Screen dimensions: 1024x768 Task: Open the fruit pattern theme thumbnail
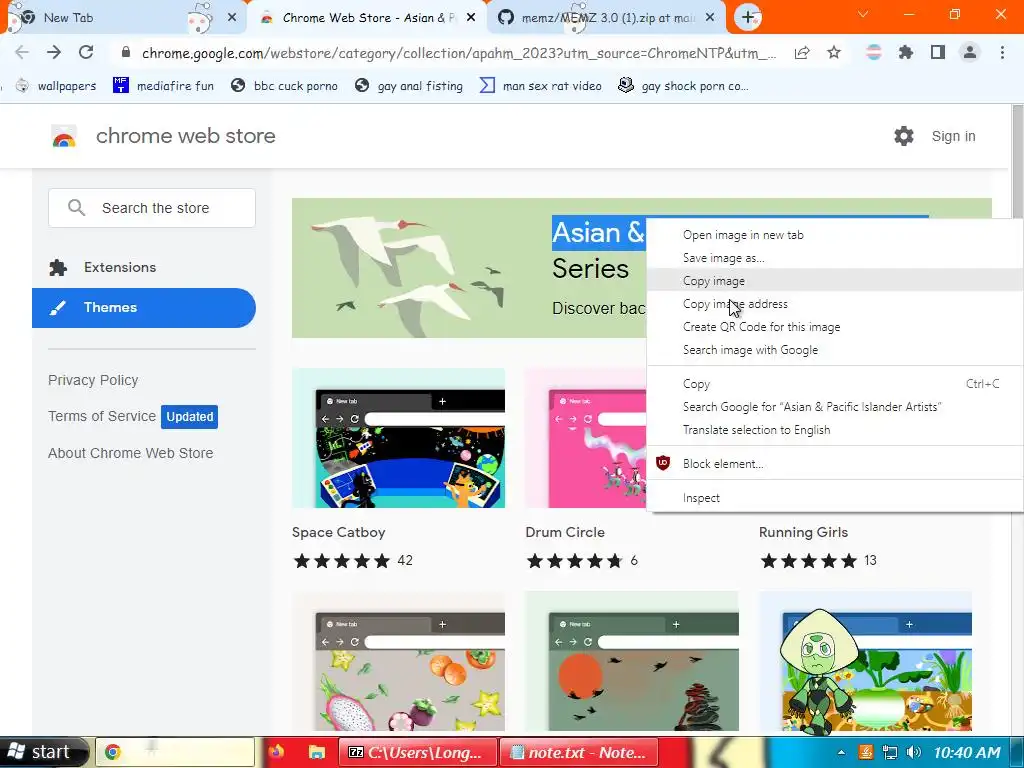click(x=398, y=661)
